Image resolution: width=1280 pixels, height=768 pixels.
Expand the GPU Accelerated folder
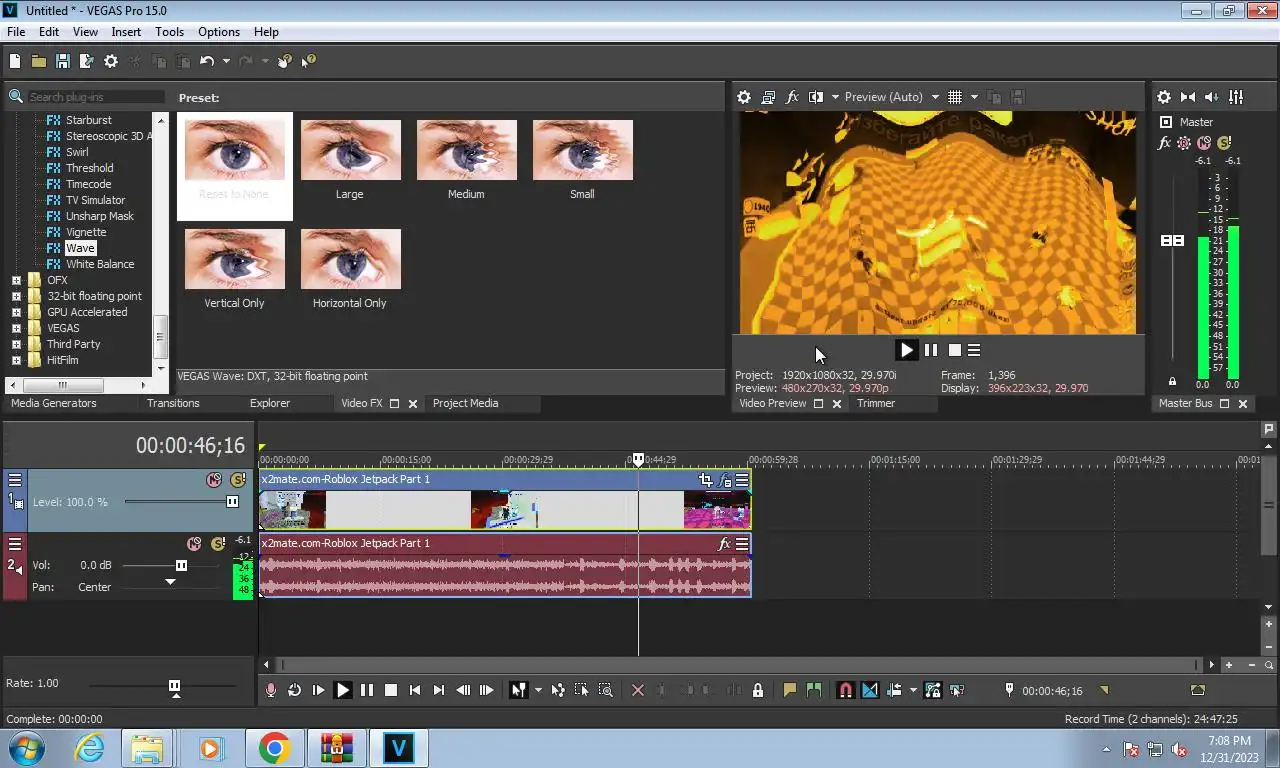[16, 312]
